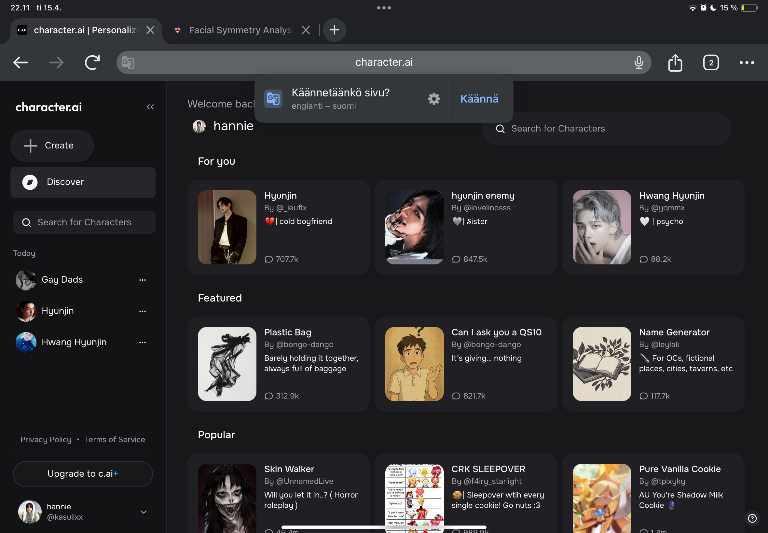The width and height of the screenshot is (768, 533).
Task: Select Discover in the sidebar
Action: (x=83, y=182)
